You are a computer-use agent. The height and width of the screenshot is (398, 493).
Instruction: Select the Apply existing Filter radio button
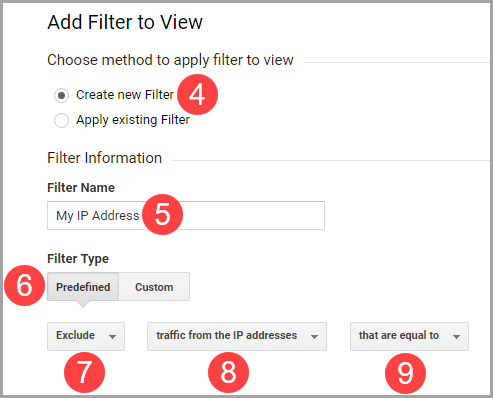61,120
